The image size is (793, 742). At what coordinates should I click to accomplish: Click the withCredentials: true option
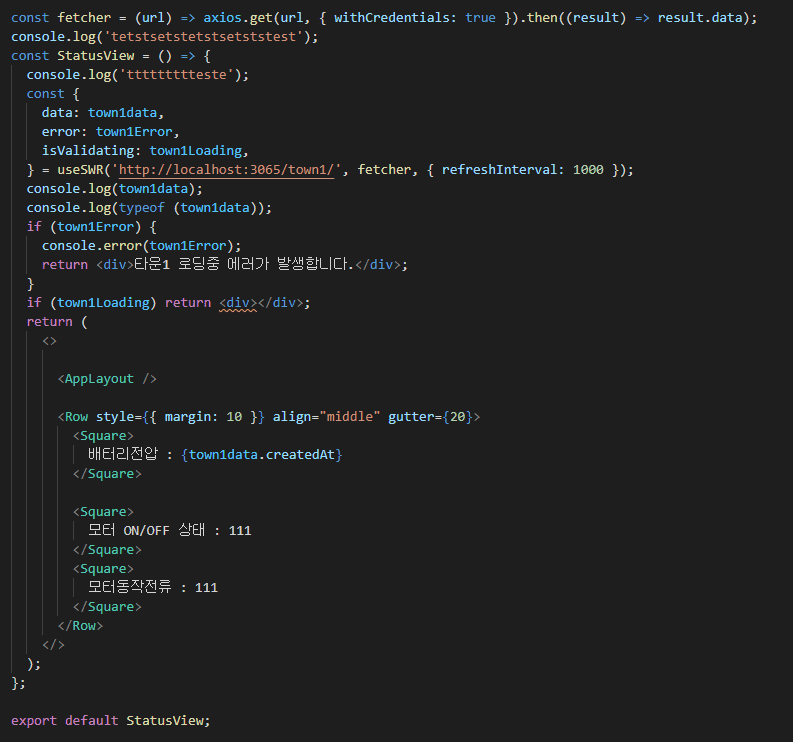coord(415,18)
